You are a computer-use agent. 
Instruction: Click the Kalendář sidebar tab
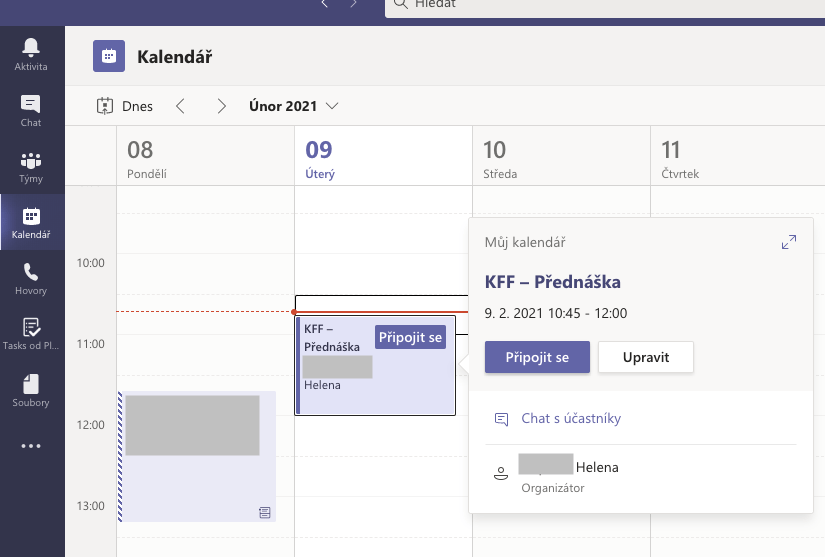click(31, 222)
